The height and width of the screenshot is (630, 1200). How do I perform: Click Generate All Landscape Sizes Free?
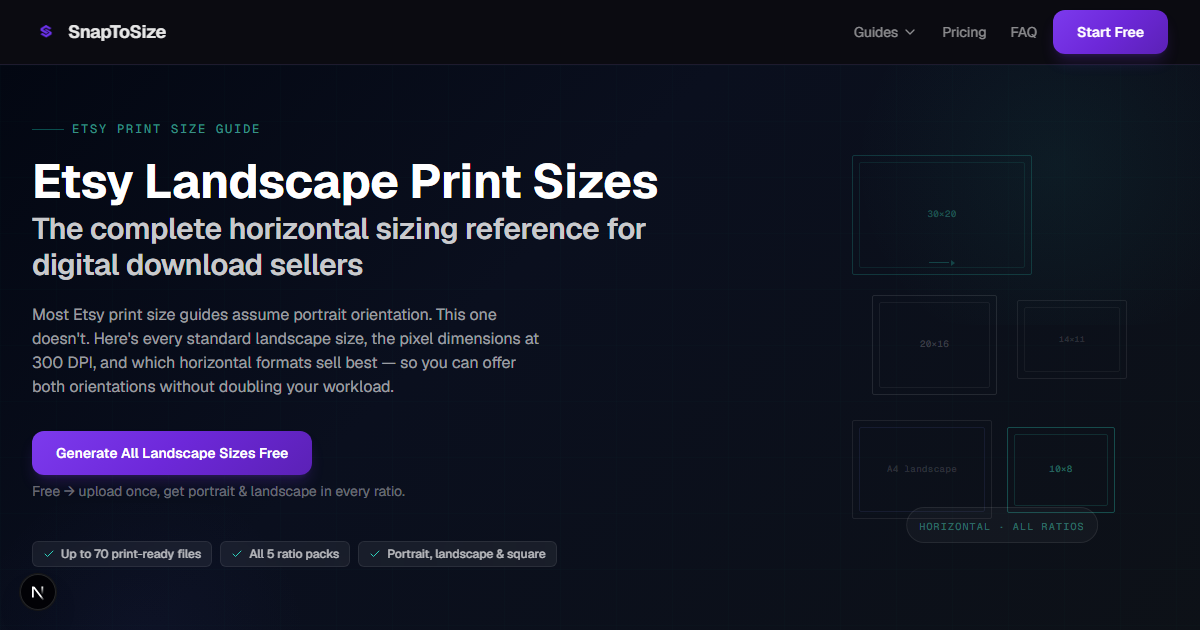pyautogui.click(x=172, y=453)
